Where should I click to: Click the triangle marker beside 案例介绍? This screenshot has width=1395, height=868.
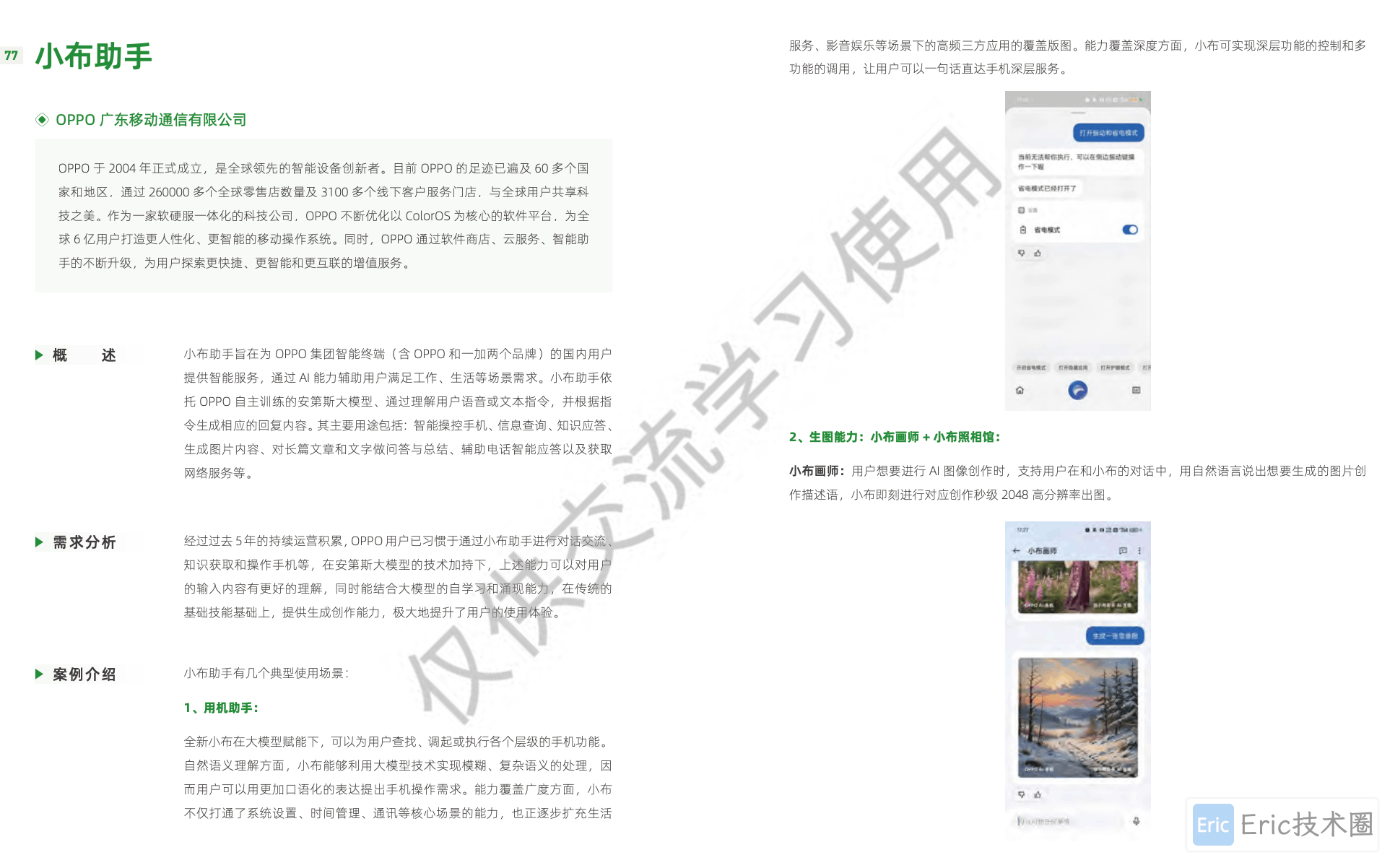click(39, 674)
